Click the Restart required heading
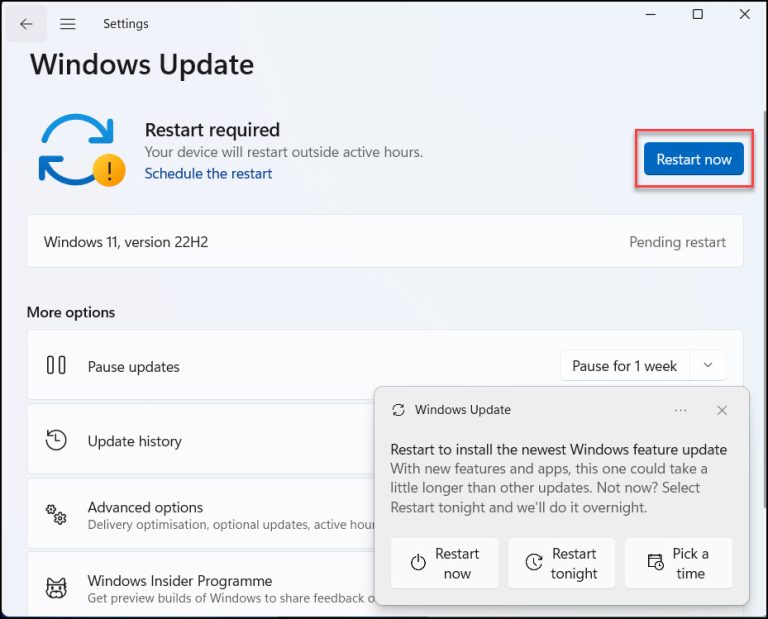The width and height of the screenshot is (768, 619). pos(212,130)
